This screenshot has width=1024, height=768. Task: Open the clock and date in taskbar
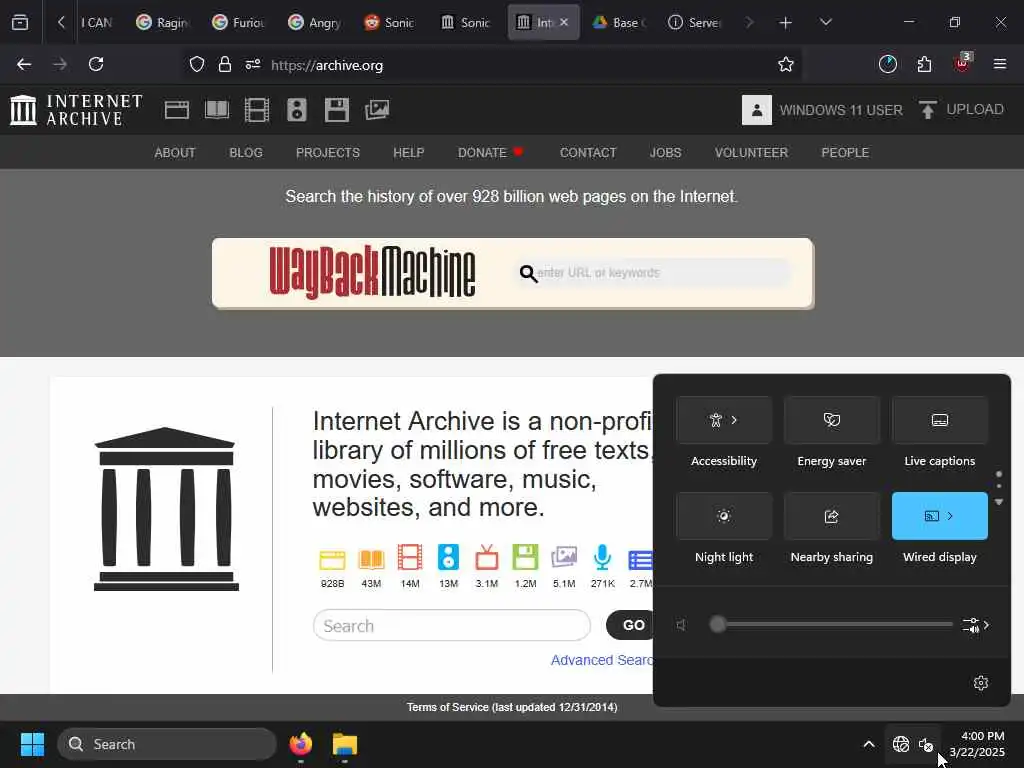pyautogui.click(x=978, y=744)
